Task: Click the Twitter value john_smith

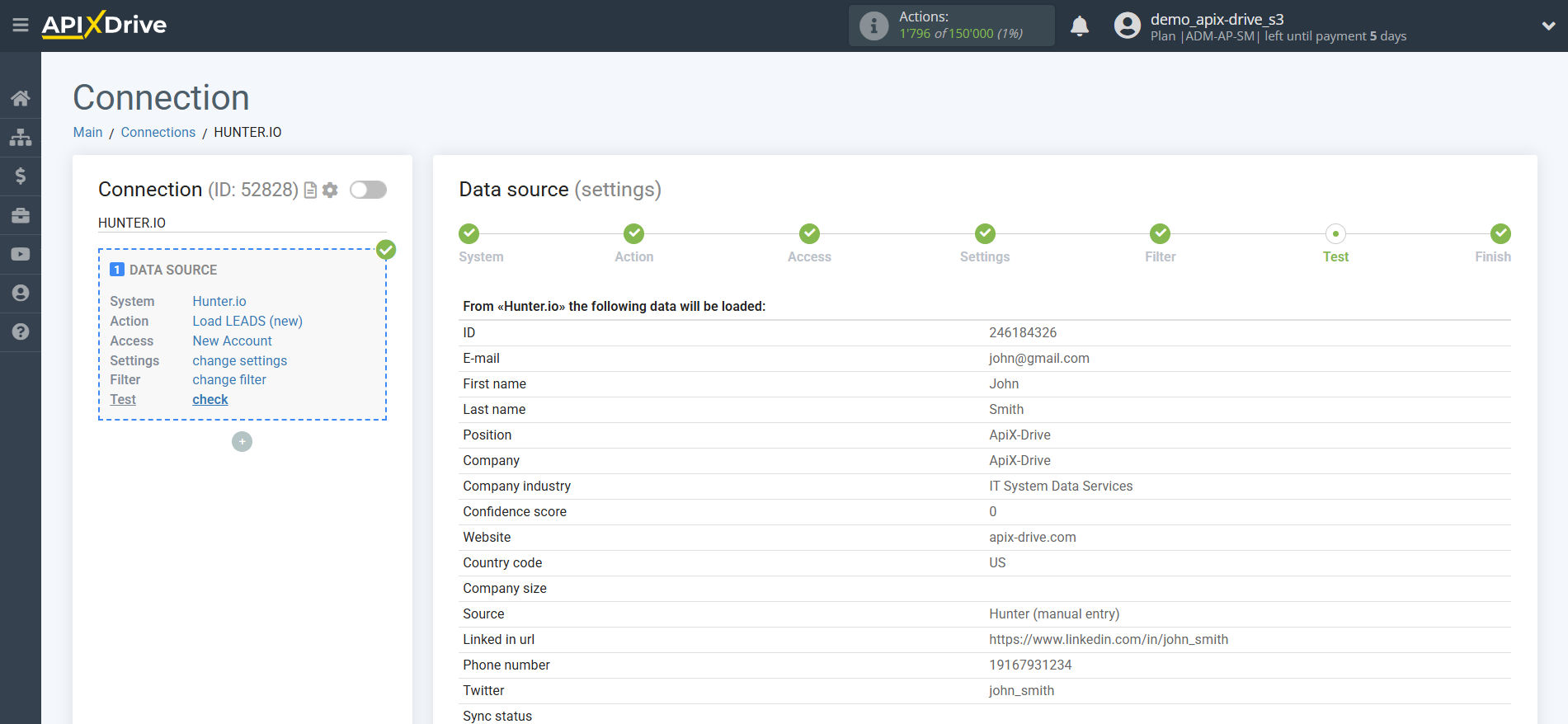Action: [x=1021, y=690]
